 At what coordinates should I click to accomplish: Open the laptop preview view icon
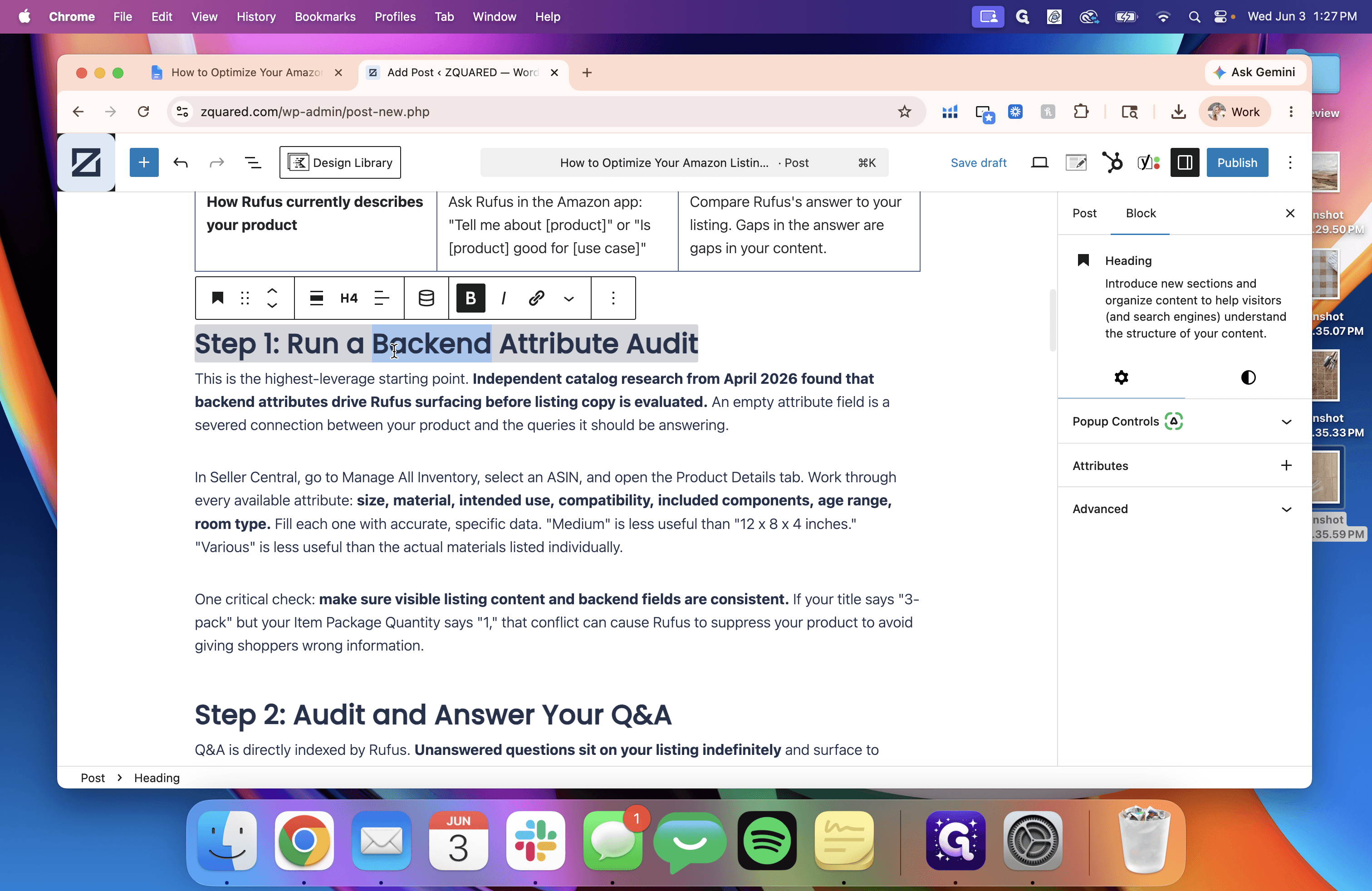point(1039,162)
